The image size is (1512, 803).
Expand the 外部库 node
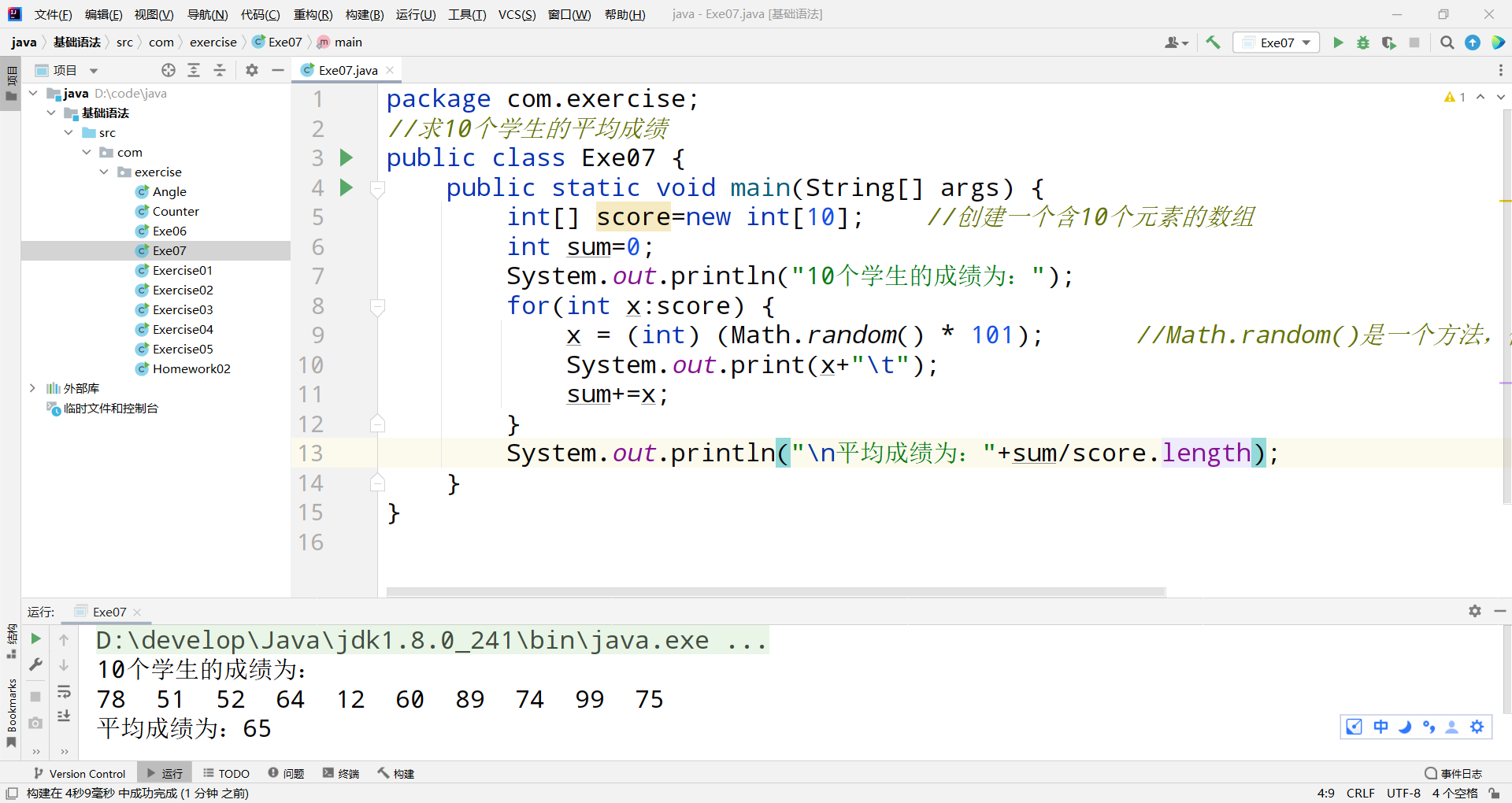click(x=33, y=388)
